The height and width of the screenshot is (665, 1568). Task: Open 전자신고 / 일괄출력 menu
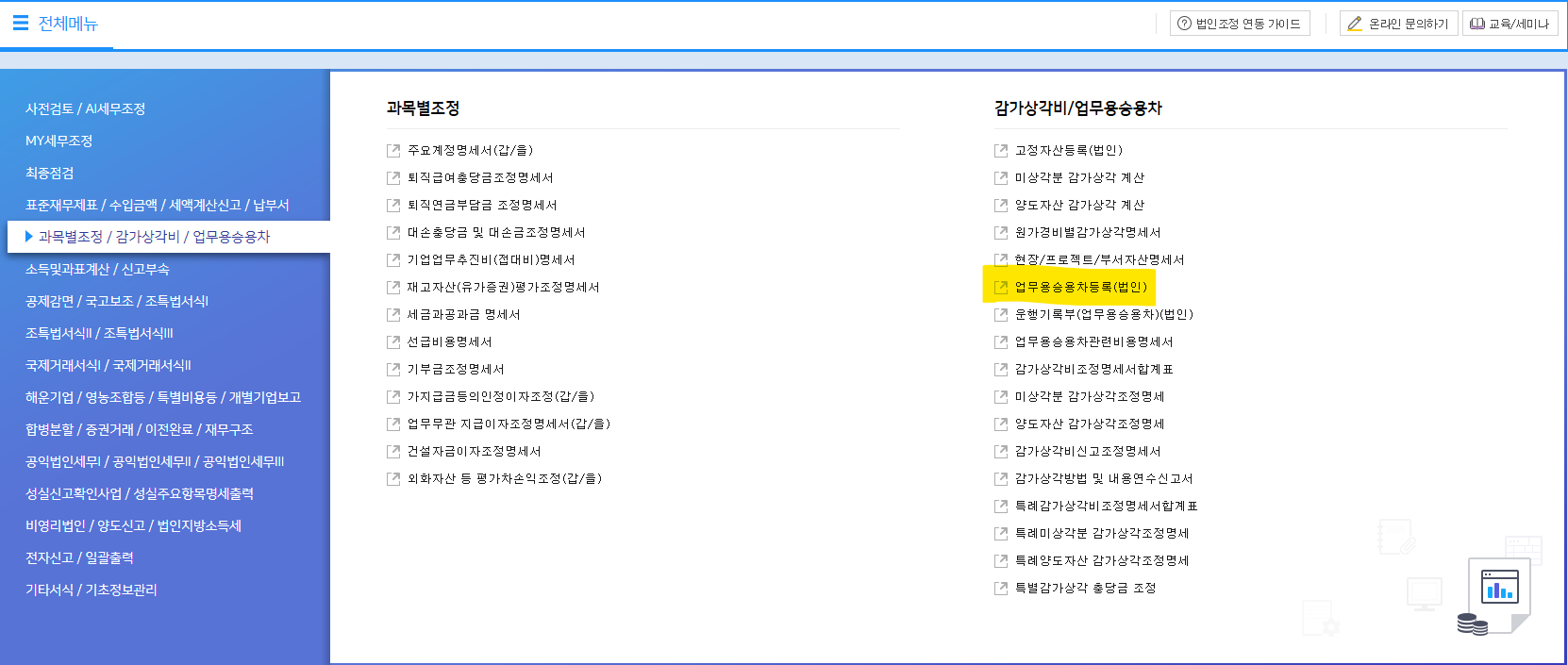coord(80,557)
